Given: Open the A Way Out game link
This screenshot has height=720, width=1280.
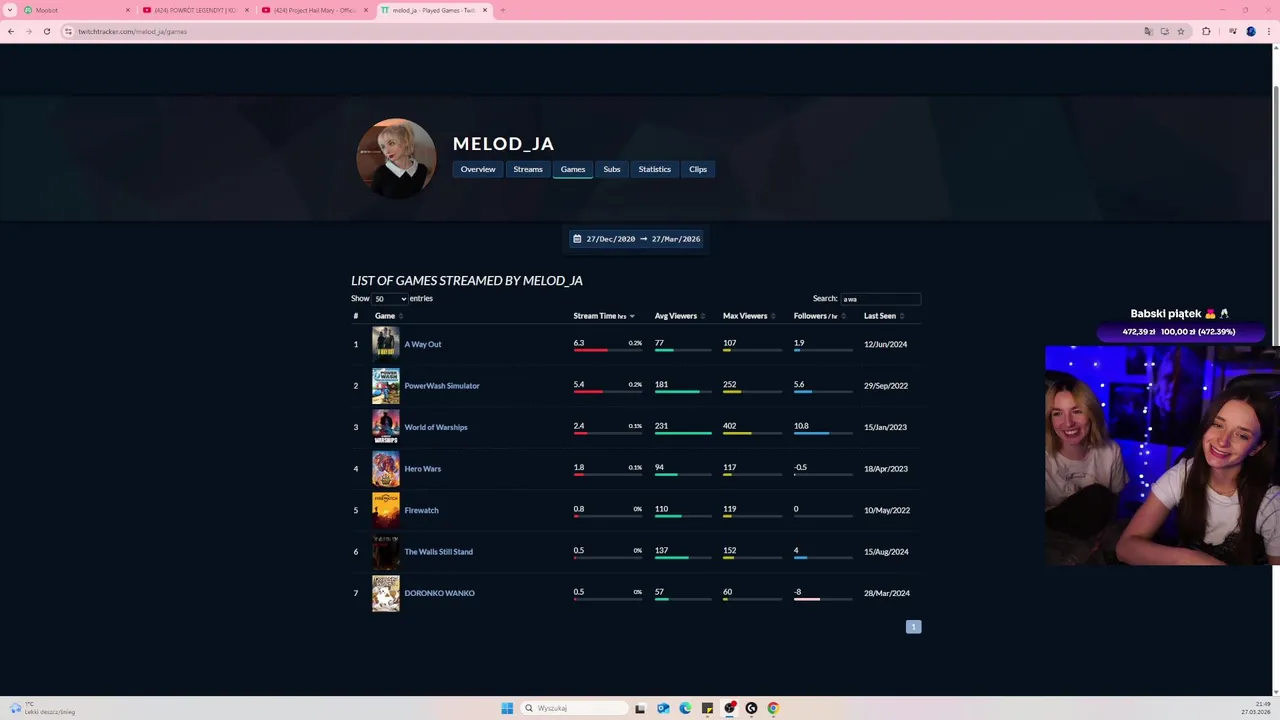Looking at the screenshot, I should pyautogui.click(x=423, y=344).
